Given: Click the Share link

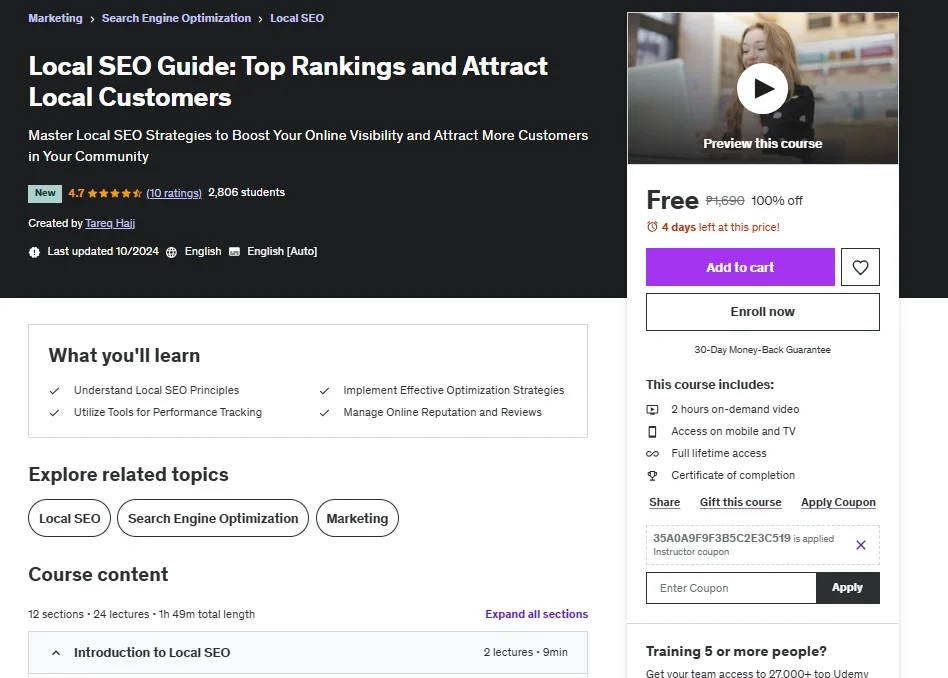Looking at the screenshot, I should tap(664, 502).
